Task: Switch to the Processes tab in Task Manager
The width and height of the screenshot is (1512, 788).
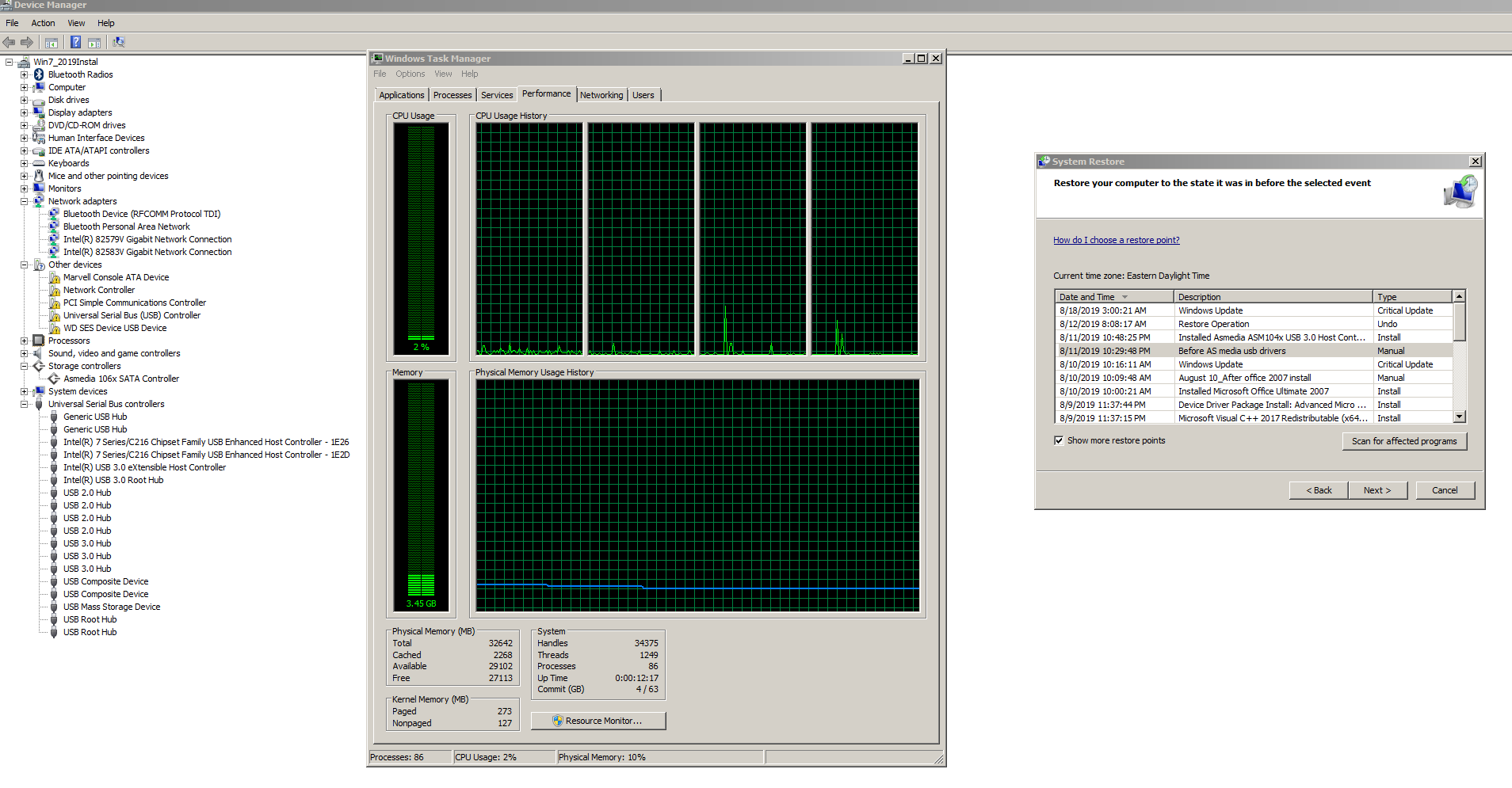Action: pyautogui.click(x=452, y=95)
